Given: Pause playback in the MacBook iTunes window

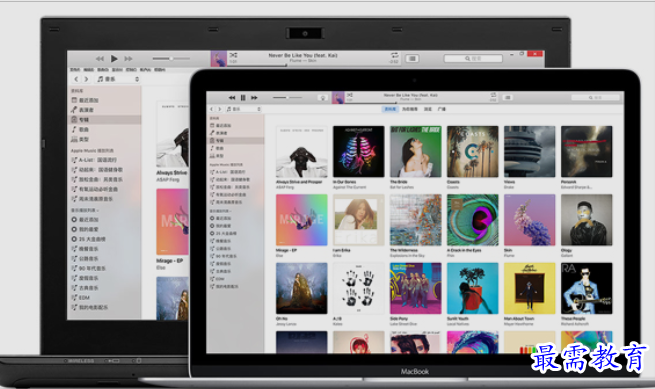Looking at the screenshot, I should point(243,98).
